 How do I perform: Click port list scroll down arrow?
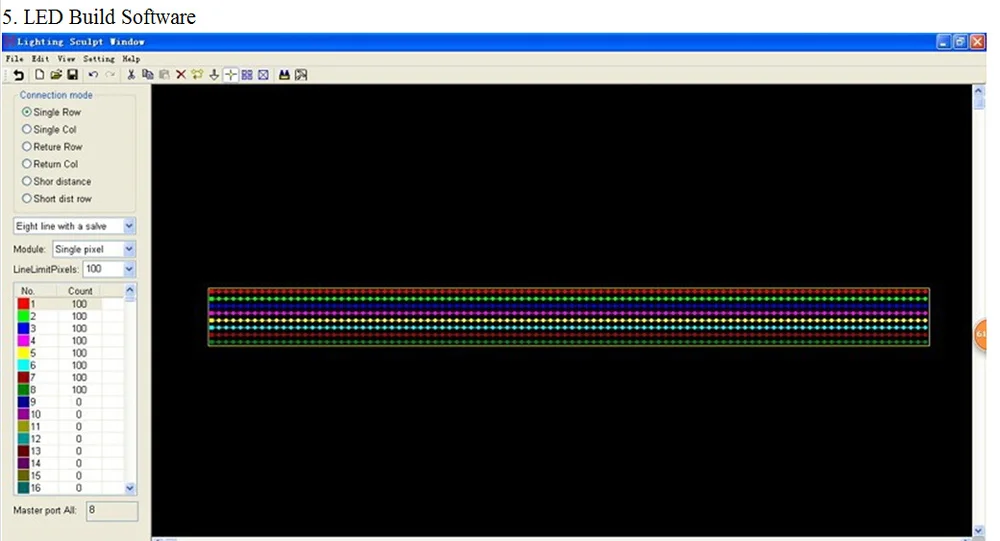[x=129, y=488]
